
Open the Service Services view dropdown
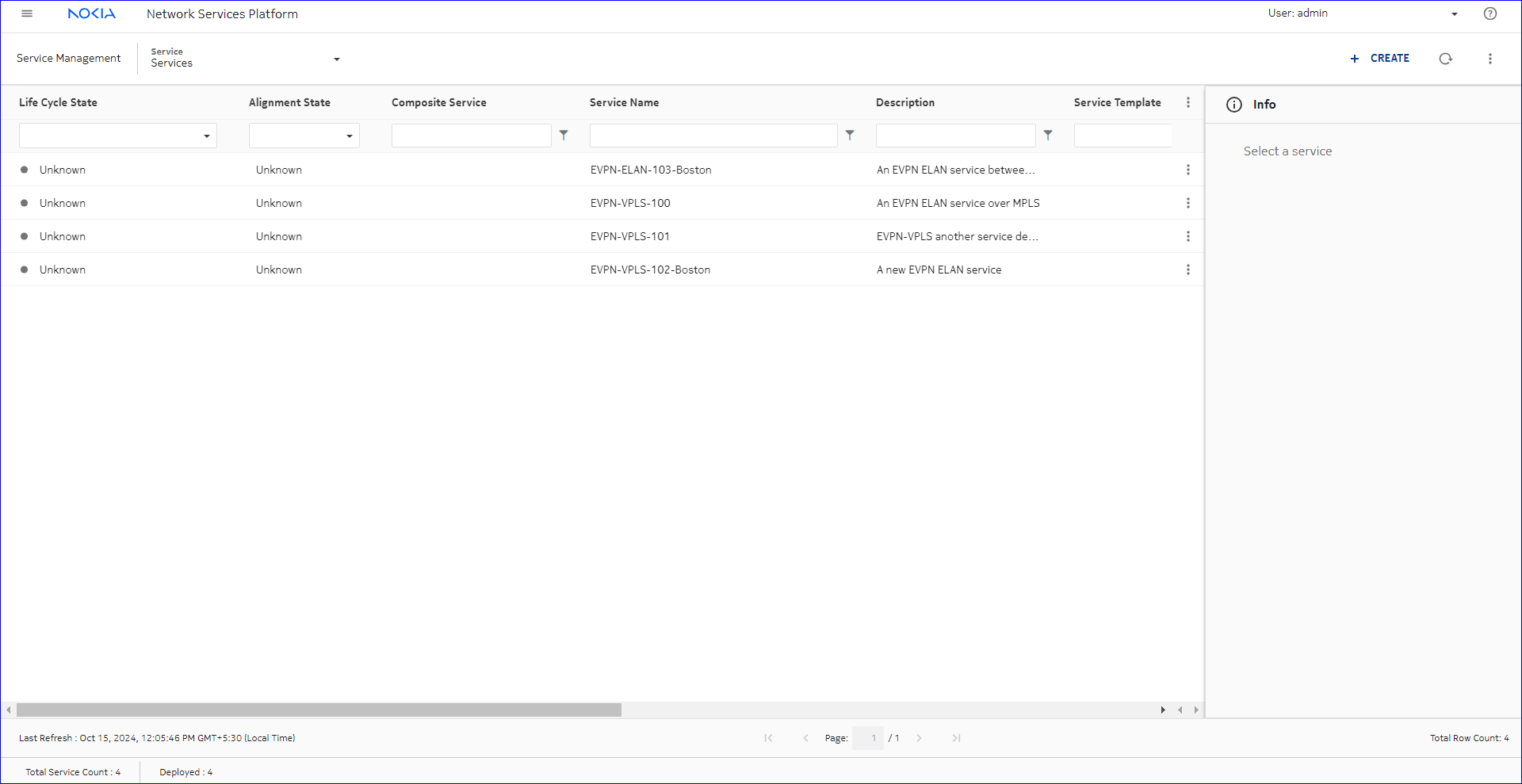[x=336, y=59]
